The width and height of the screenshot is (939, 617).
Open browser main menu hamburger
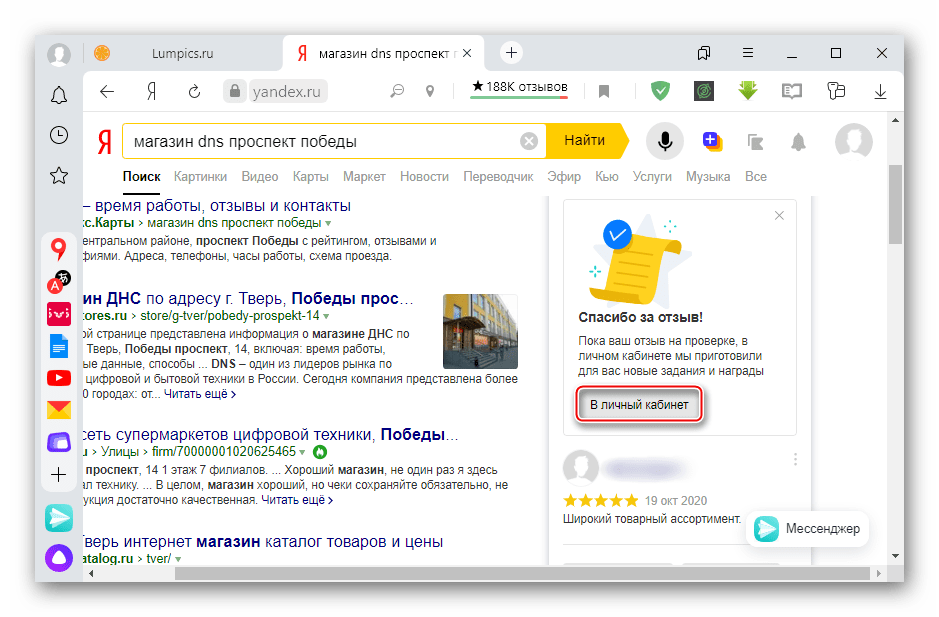747,52
